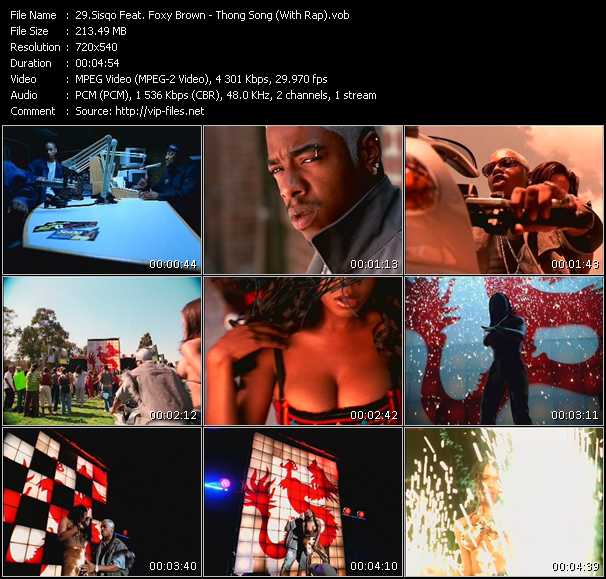
Task: Select the thumbnail at 00:03:40
Action: pyautogui.click(x=102, y=502)
